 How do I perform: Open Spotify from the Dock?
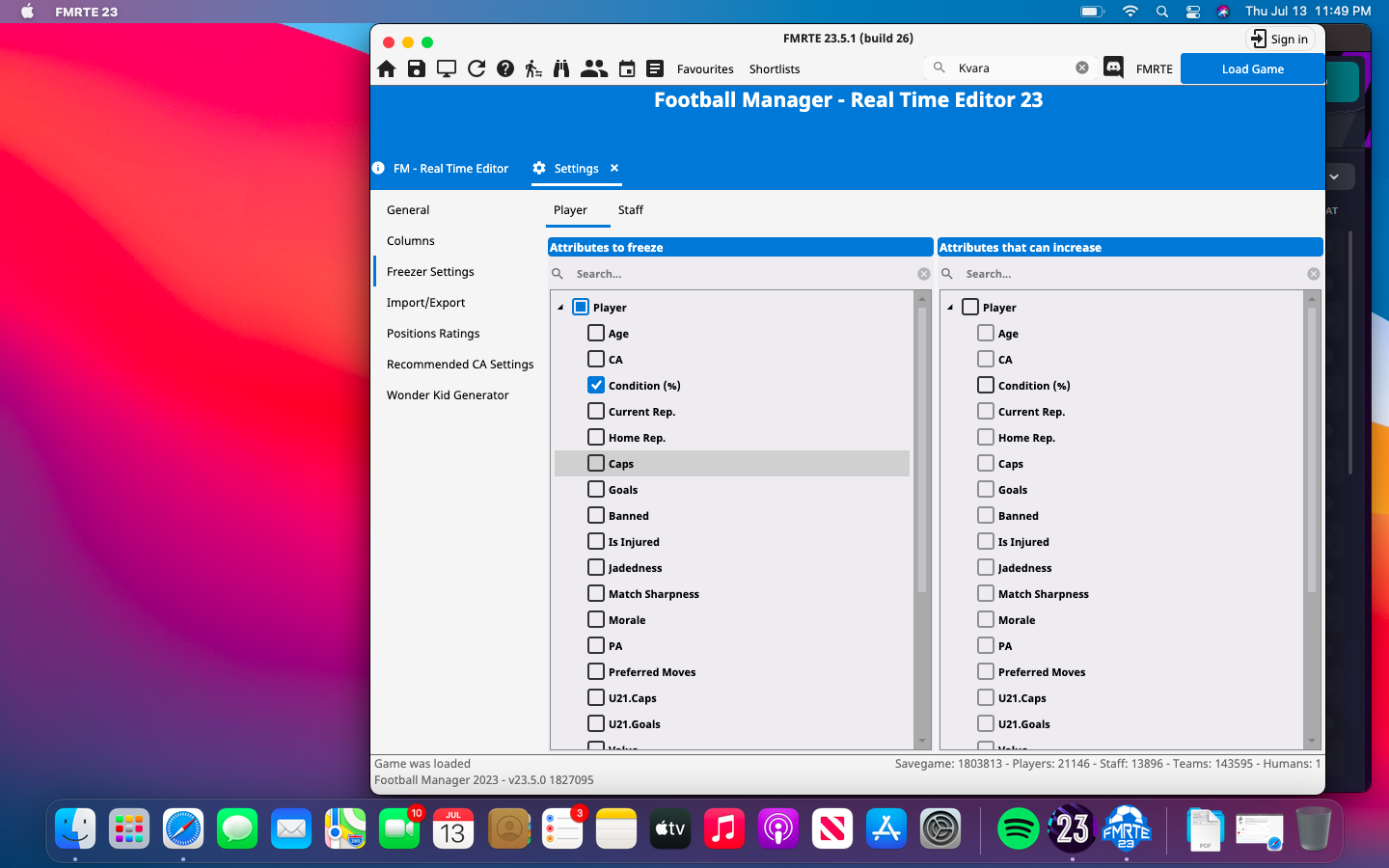[1019, 828]
